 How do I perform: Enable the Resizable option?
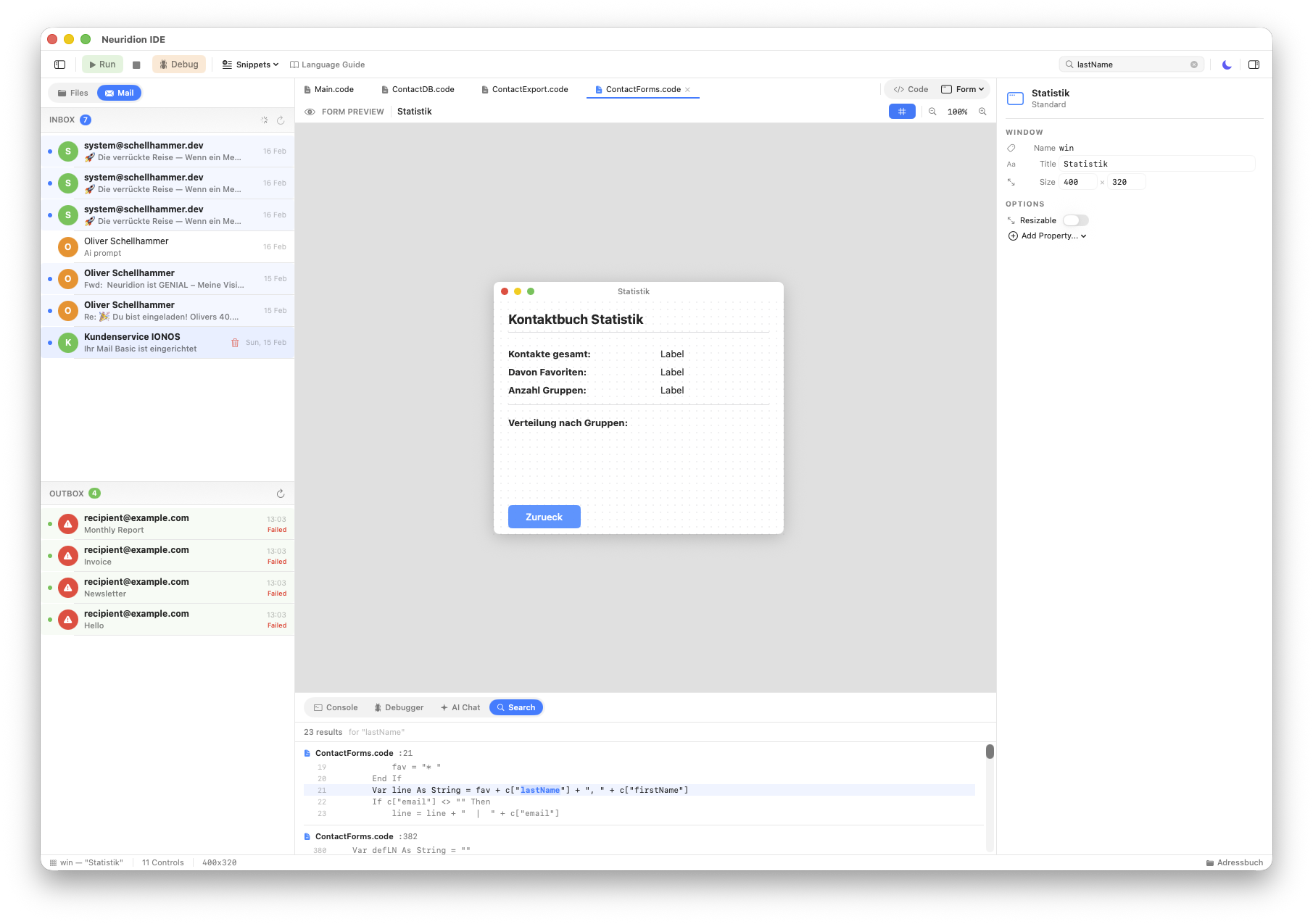click(1075, 220)
